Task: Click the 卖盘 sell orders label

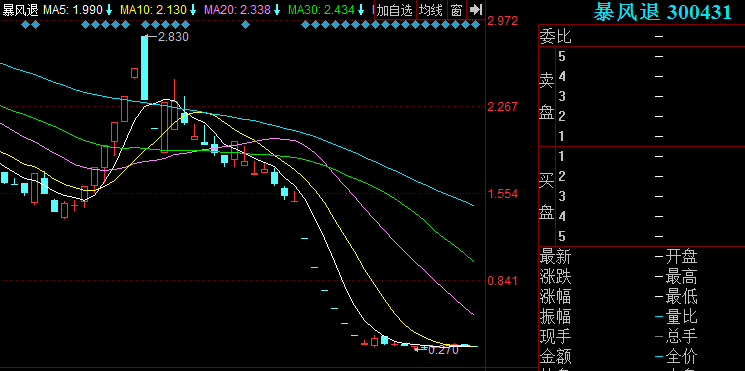Action: (546, 97)
